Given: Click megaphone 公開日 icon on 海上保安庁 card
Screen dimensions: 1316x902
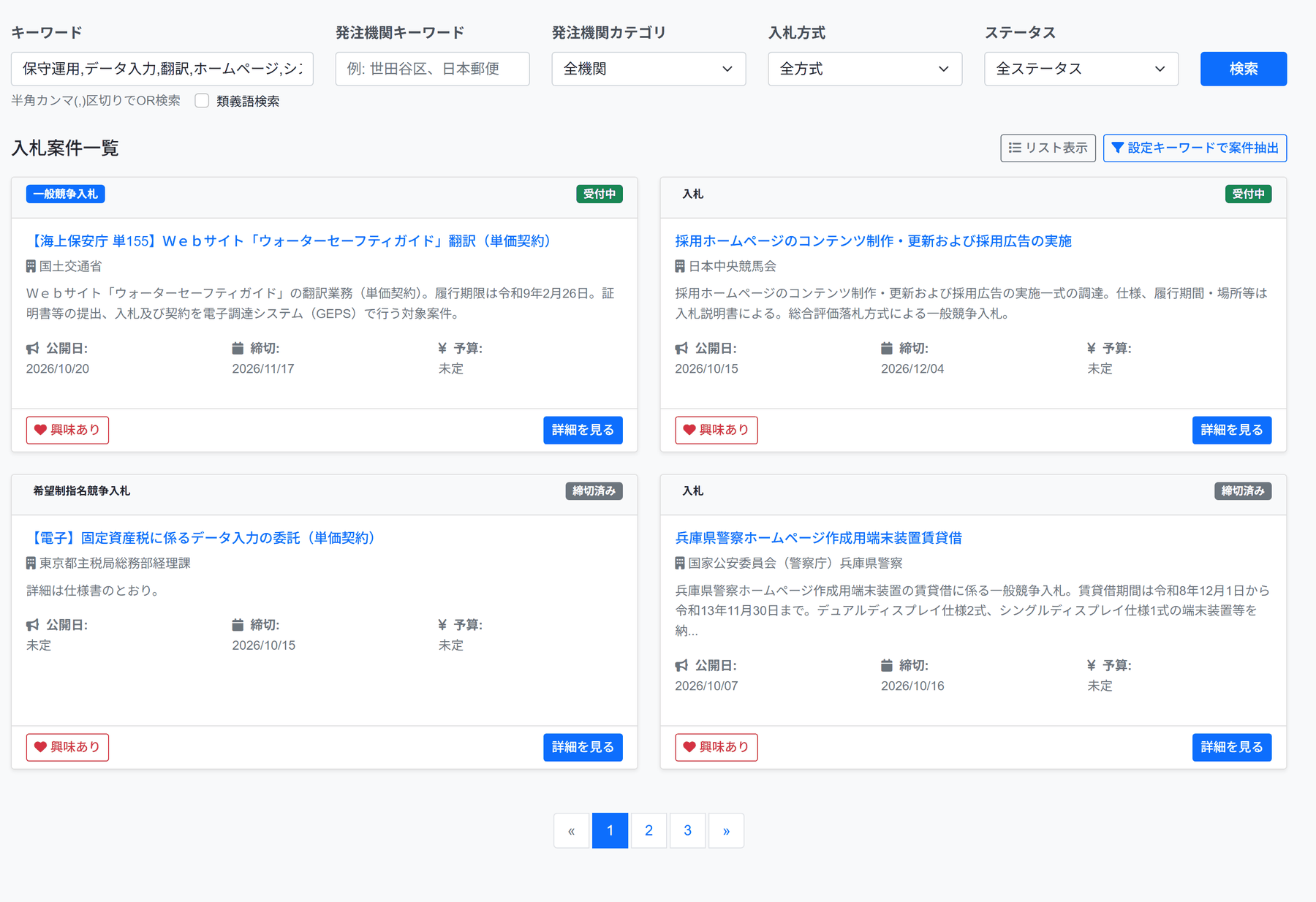Looking at the screenshot, I should pyautogui.click(x=33, y=348).
